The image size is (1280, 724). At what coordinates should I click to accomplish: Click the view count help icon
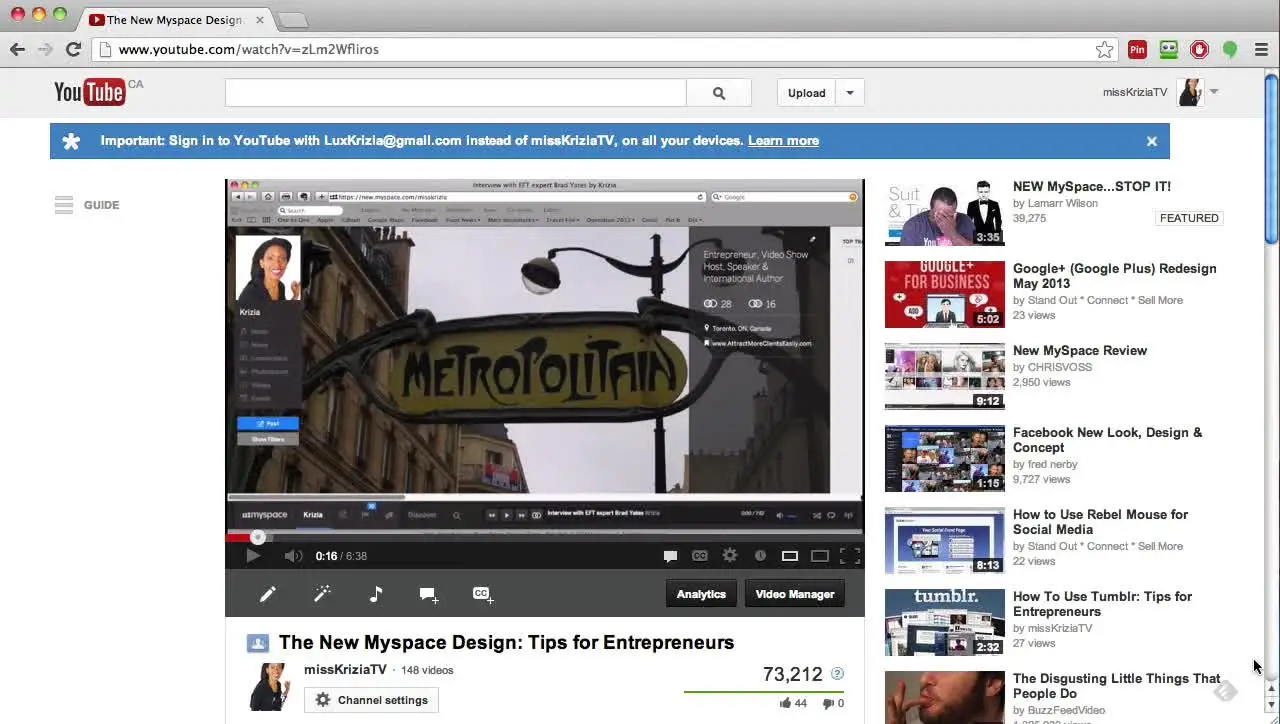point(838,674)
